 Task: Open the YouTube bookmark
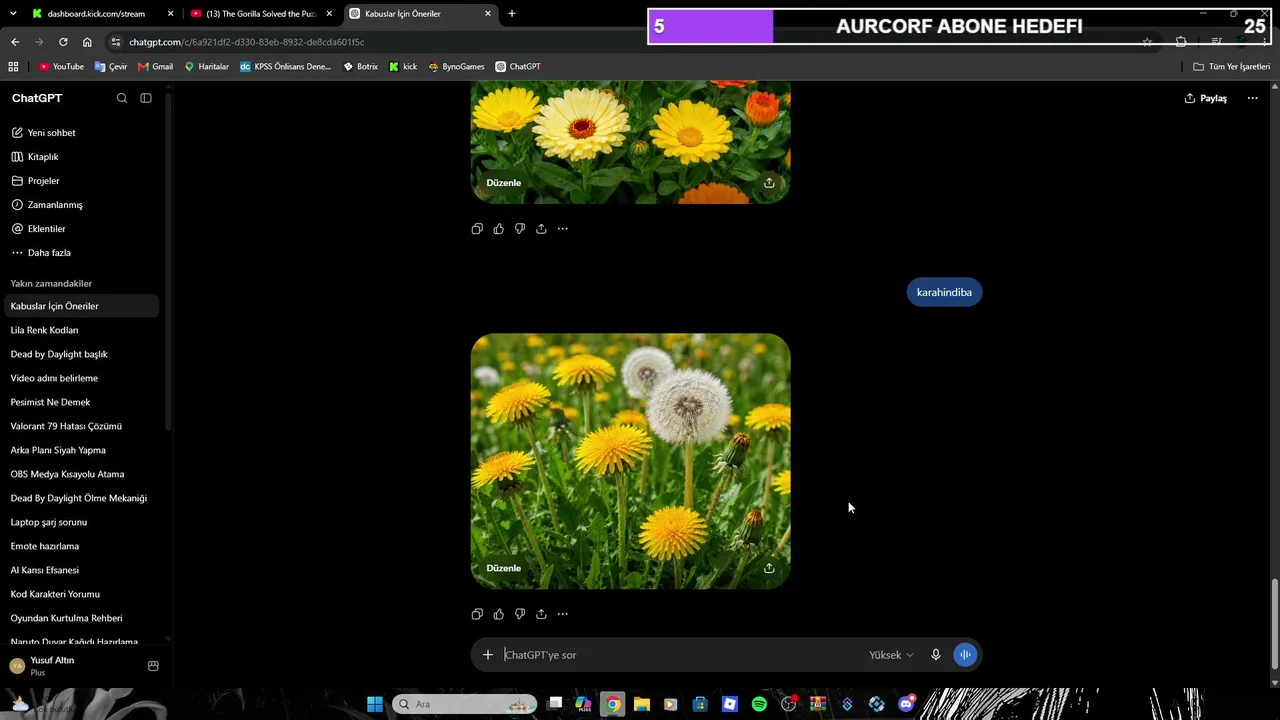(61, 67)
